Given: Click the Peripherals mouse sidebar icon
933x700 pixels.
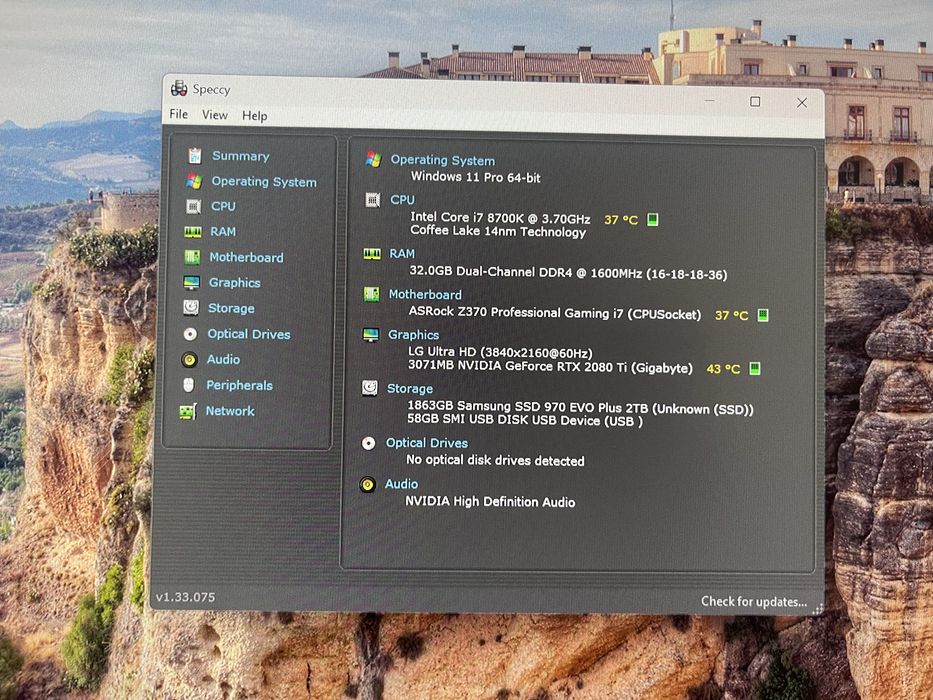Looking at the screenshot, I should coord(189,385).
